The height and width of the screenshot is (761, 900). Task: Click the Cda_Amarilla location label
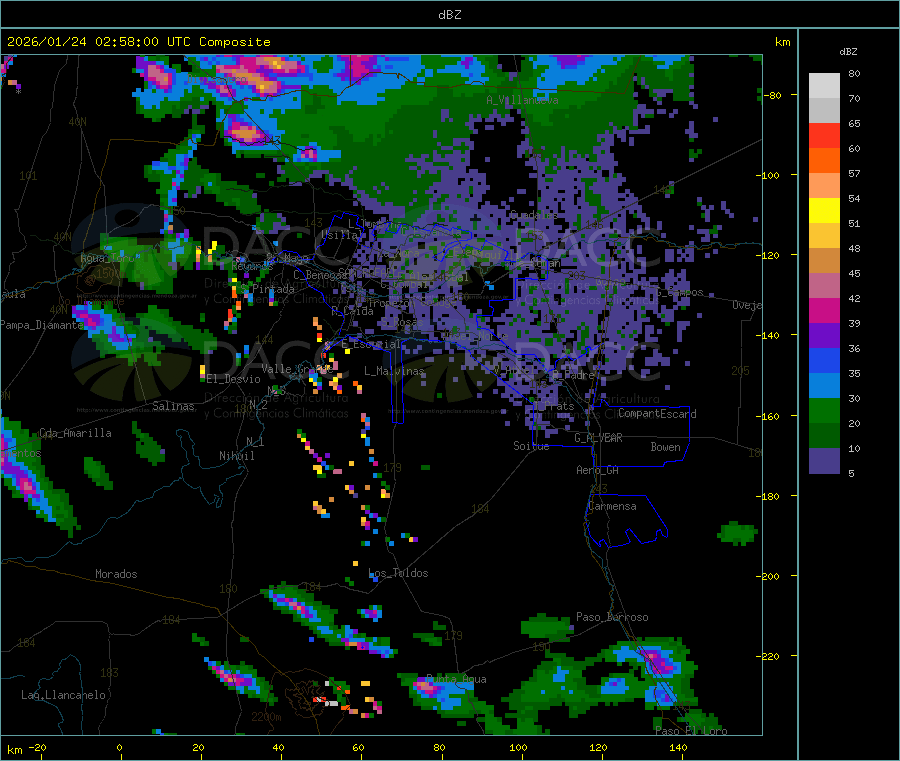click(75, 433)
